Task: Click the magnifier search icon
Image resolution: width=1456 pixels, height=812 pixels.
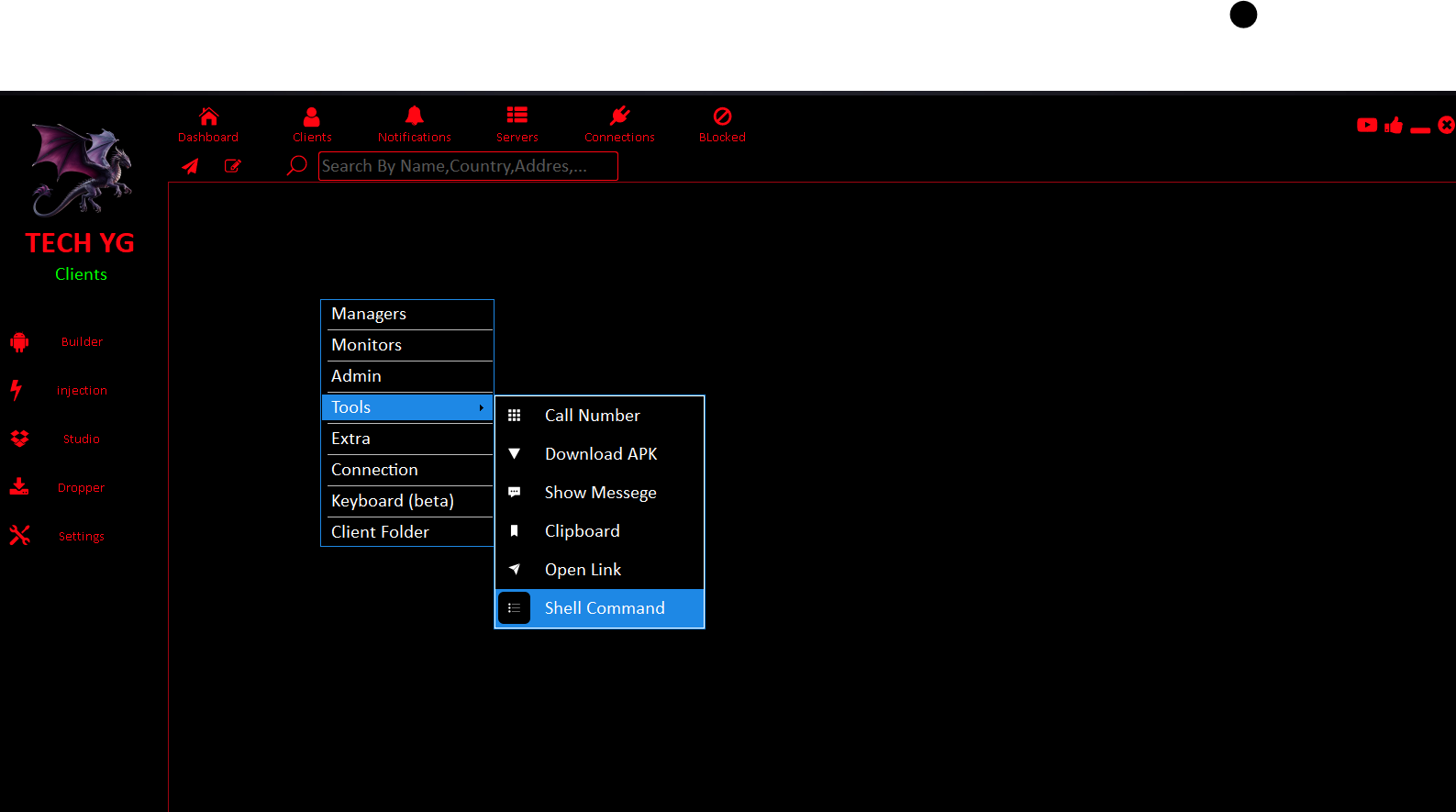Action: [x=296, y=166]
